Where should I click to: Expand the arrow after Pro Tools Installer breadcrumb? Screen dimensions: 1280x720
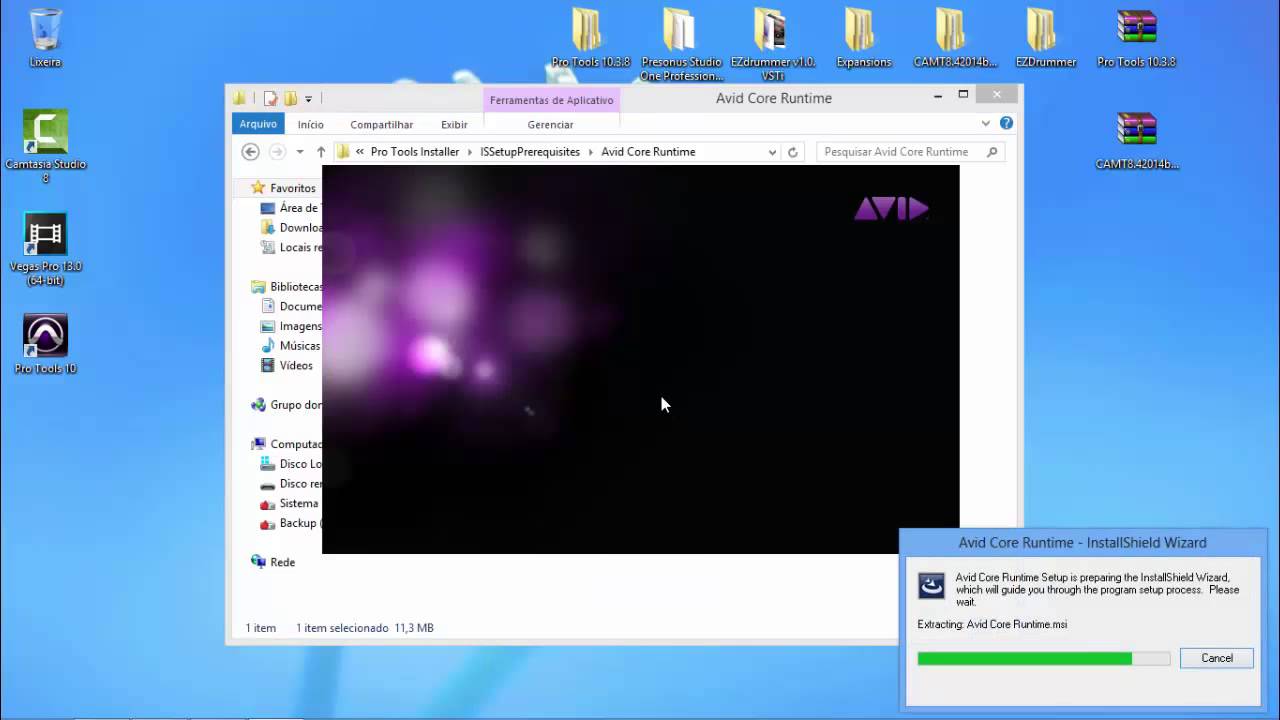[x=470, y=152]
